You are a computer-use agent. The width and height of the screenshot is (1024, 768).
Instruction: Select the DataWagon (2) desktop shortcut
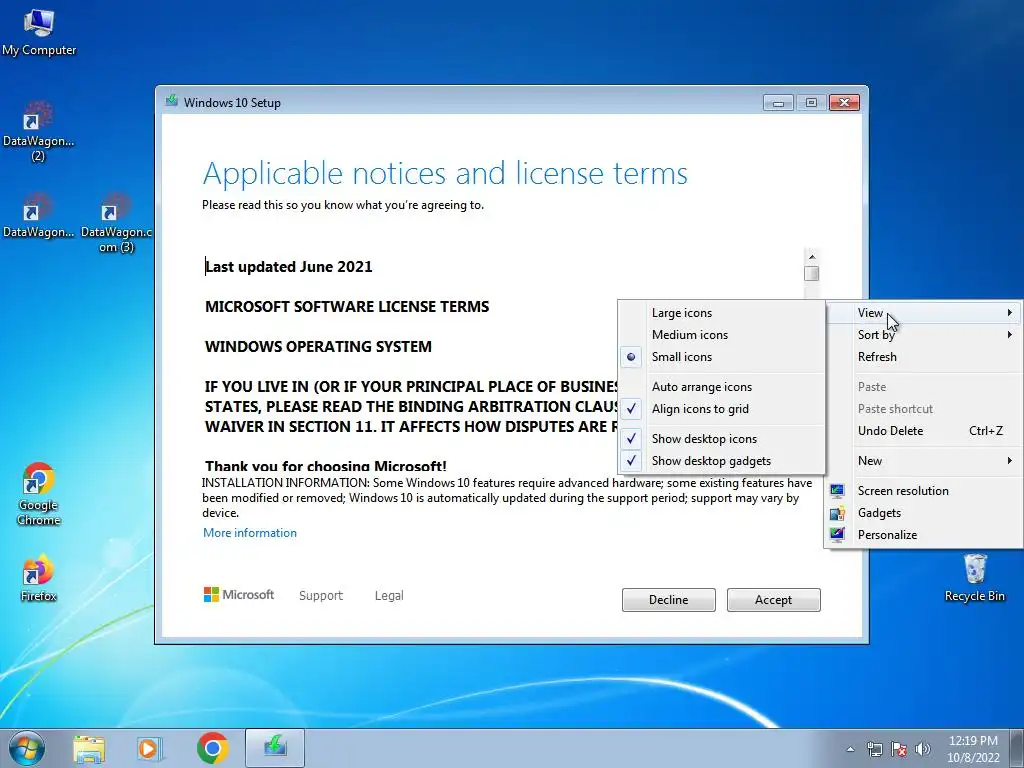[38, 131]
